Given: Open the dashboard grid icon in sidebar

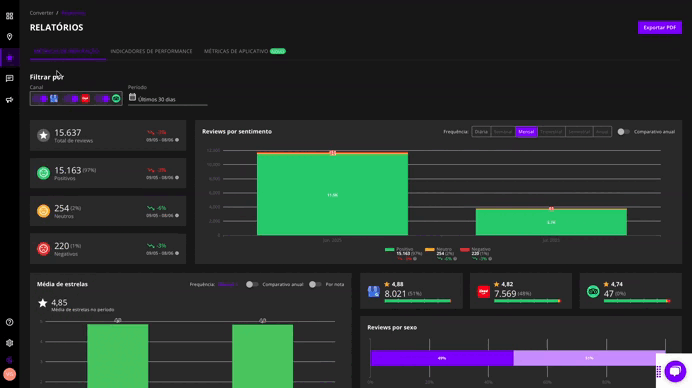Looking at the screenshot, I should pos(9,16).
